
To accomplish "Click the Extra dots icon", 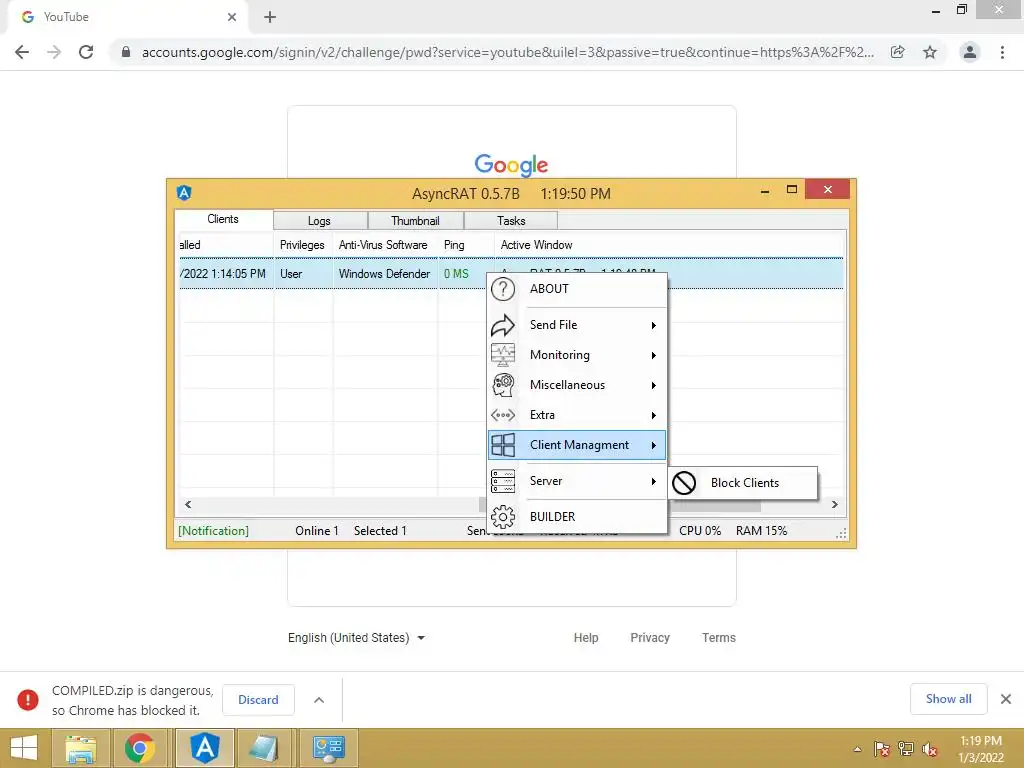I will coord(503,415).
